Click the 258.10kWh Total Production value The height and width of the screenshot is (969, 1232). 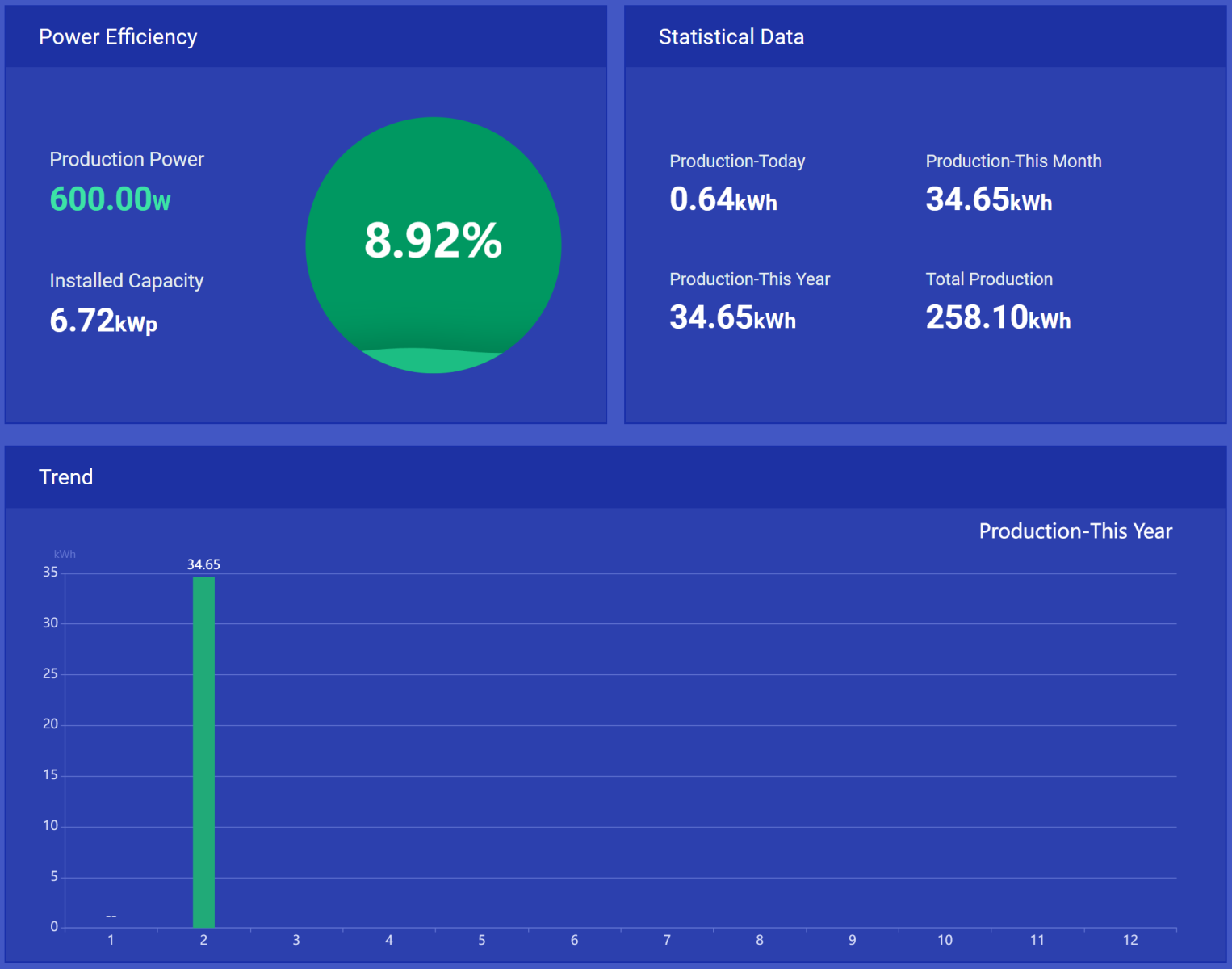click(x=998, y=317)
